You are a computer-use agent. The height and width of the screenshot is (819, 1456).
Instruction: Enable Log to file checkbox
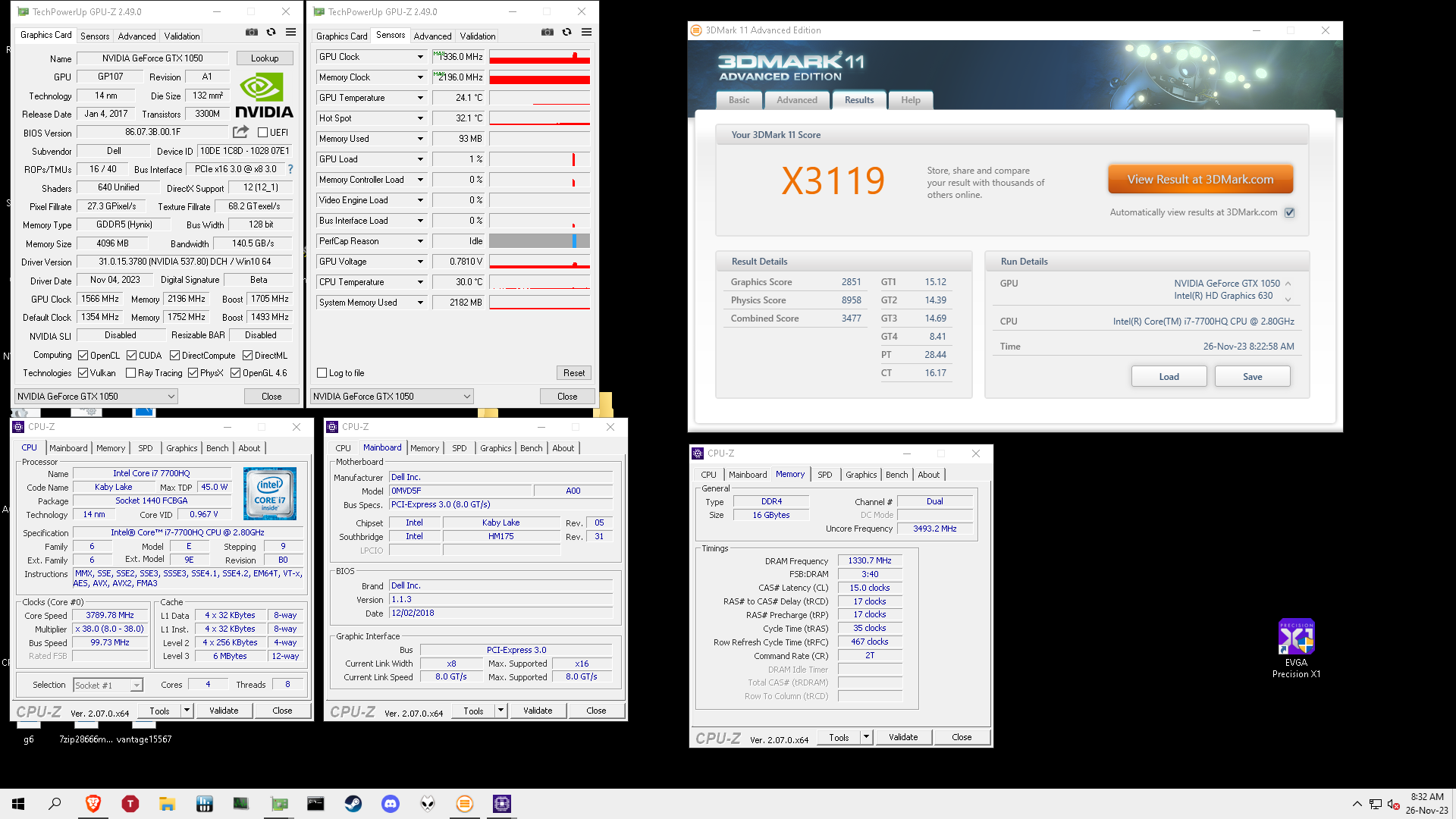click(x=322, y=373)
